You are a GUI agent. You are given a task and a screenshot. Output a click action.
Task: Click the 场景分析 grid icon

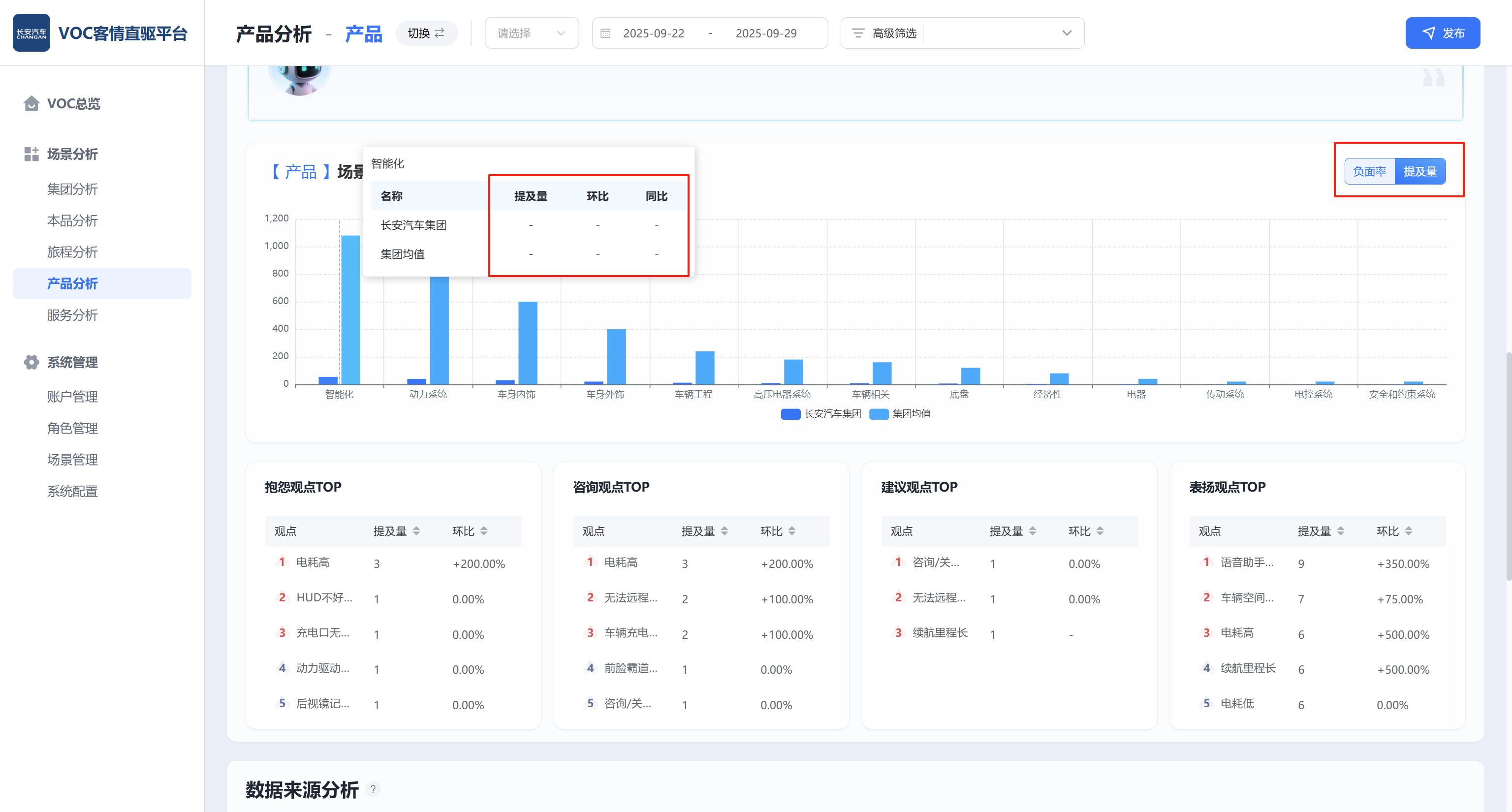pyautogui.click(x=31, y=155)
